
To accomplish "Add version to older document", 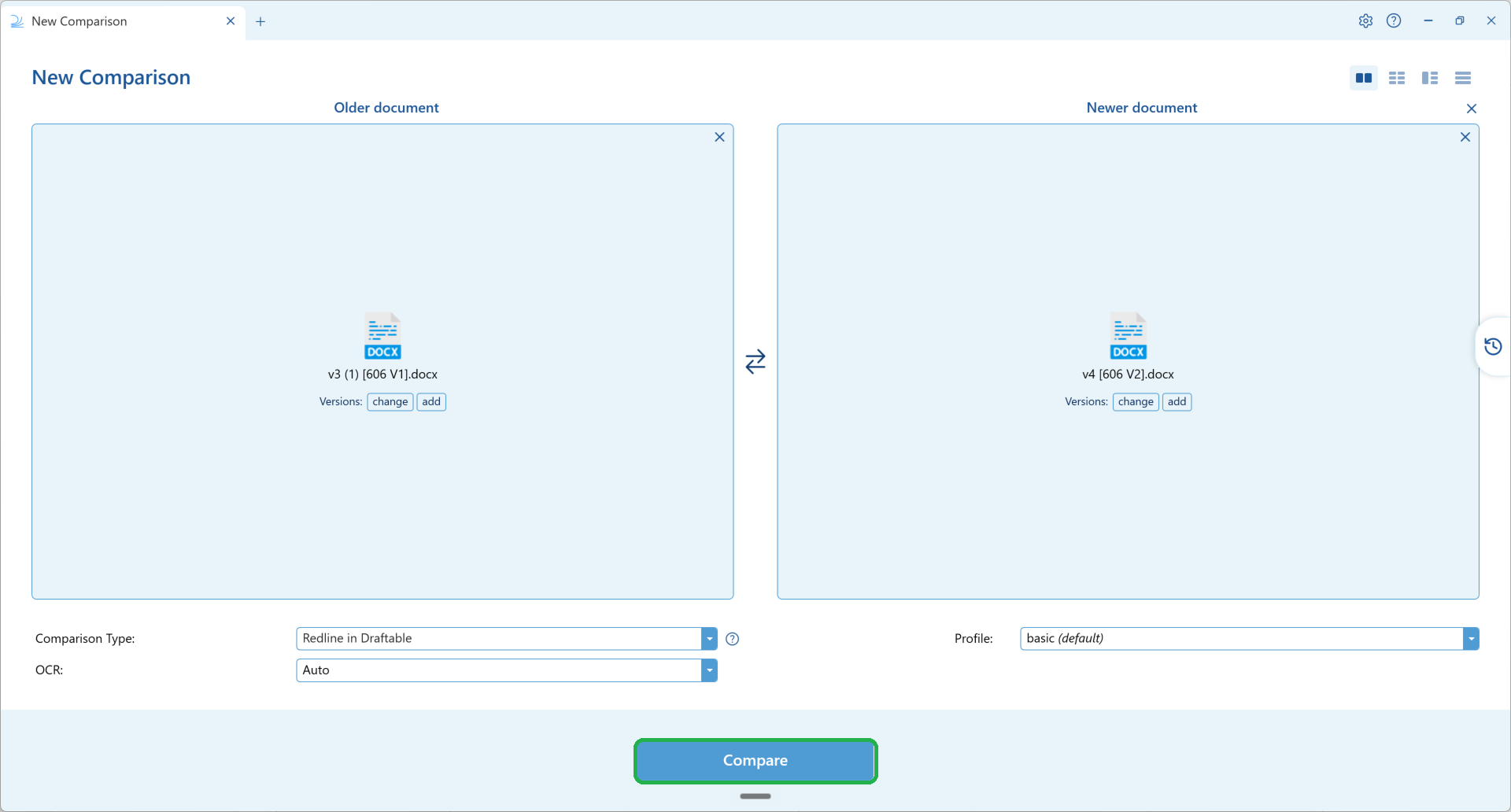I will click(x=431, y=402).
